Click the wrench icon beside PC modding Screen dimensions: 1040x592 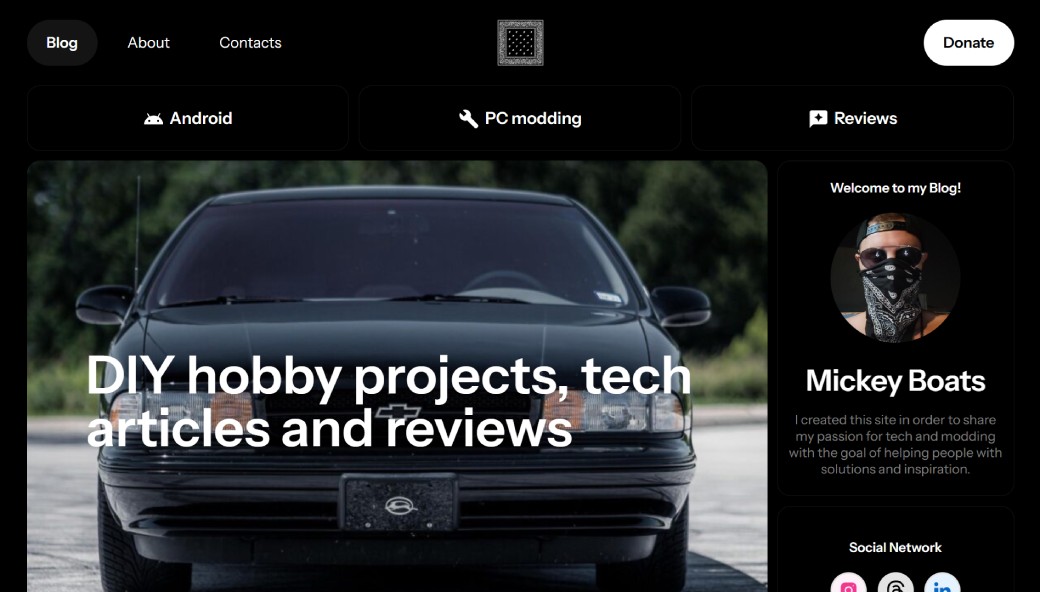click(468, 119)
